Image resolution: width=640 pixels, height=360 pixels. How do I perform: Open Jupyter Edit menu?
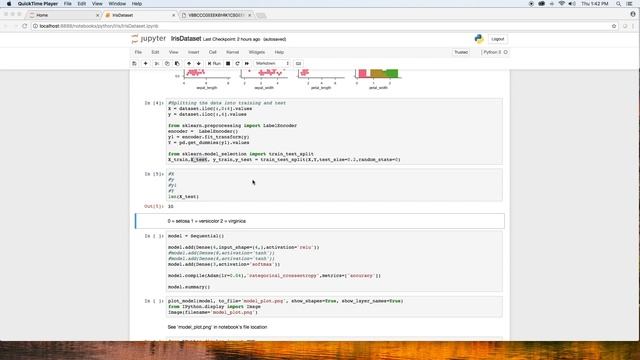(x=155, y=52)
